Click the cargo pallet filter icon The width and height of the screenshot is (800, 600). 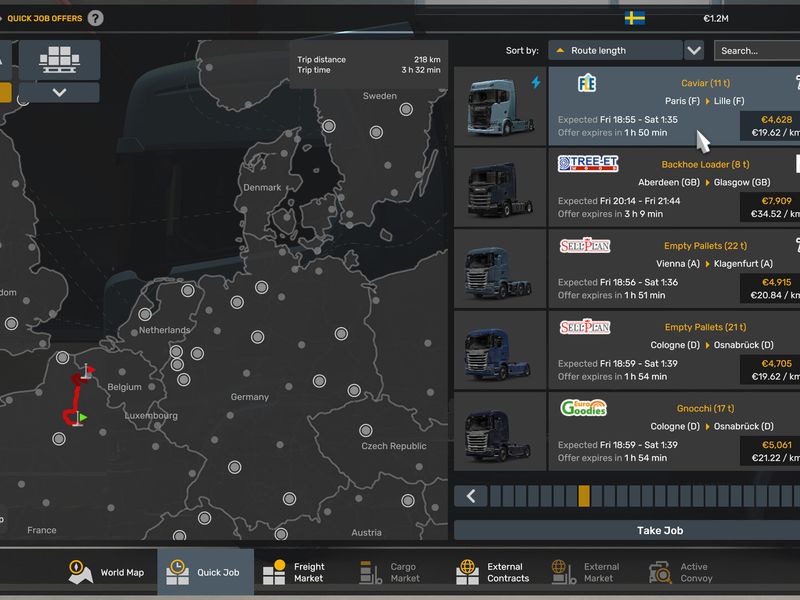pyautogui.click(x=60, y=60)
